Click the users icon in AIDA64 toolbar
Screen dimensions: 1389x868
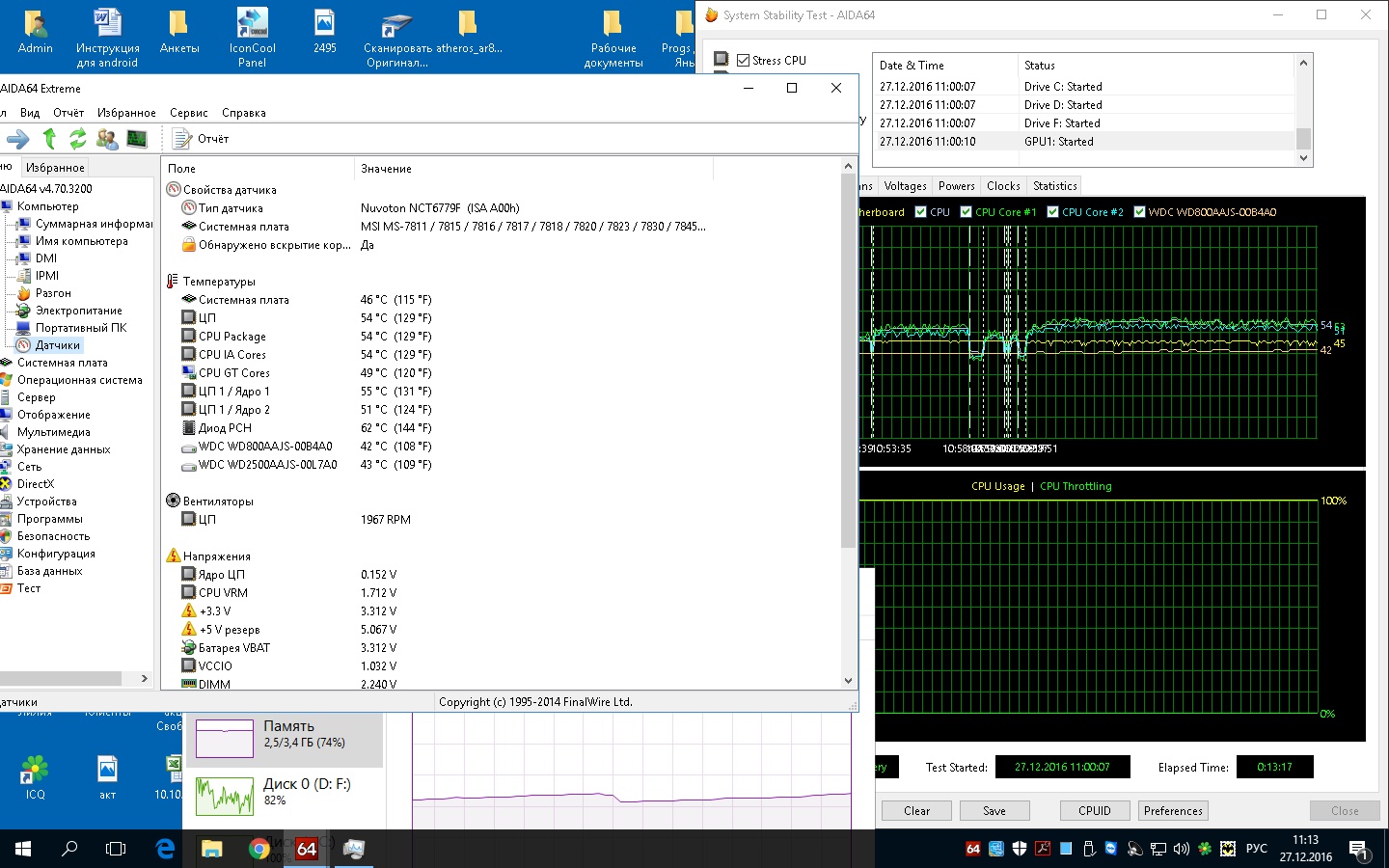(x=107, y=139)
